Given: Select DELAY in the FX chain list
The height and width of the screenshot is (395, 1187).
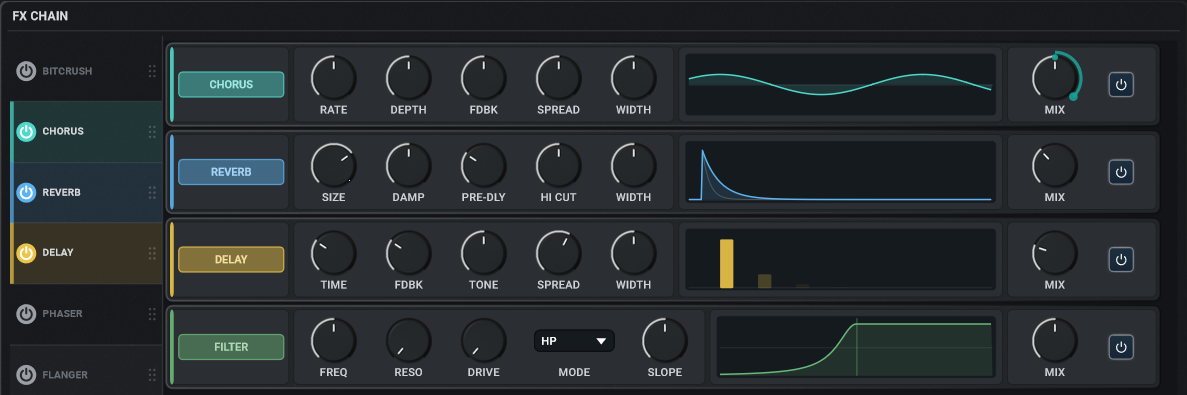Looking at the screenshot, I should tap(86, 253).
